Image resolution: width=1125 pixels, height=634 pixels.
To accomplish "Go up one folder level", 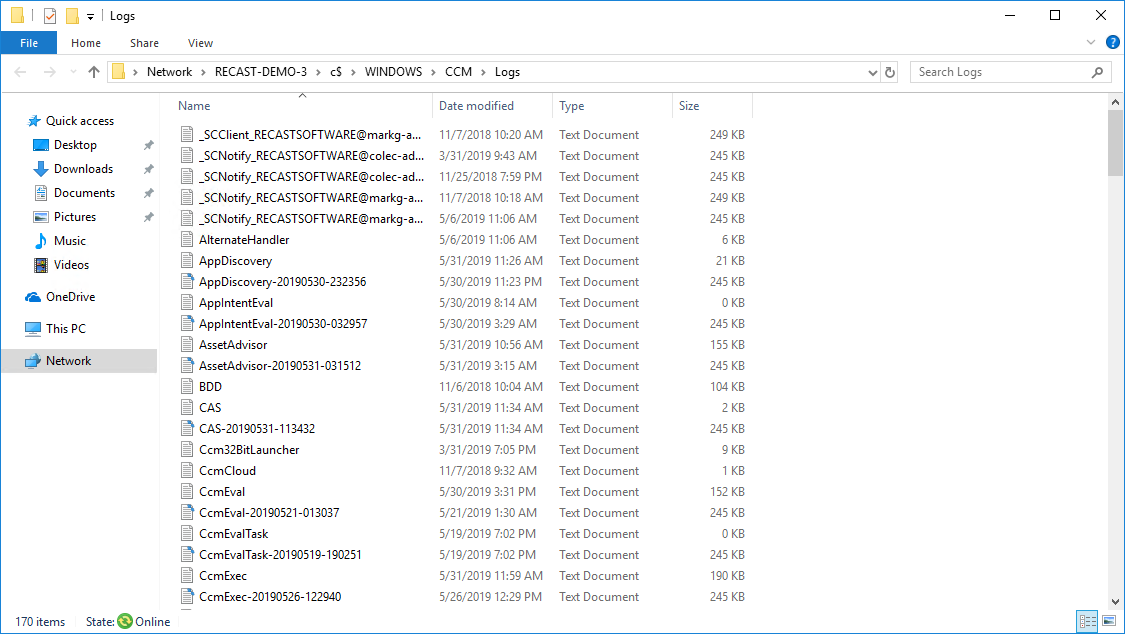I will pyautogui.click(x=94, y=72).
